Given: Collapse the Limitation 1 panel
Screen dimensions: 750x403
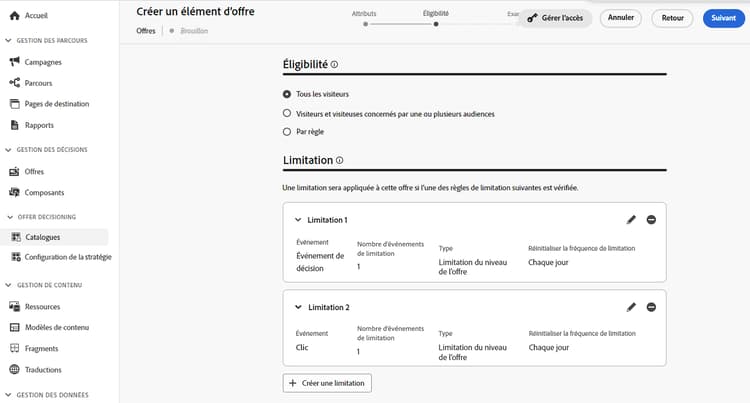Looking at the screenshot, I should (298, 220).
